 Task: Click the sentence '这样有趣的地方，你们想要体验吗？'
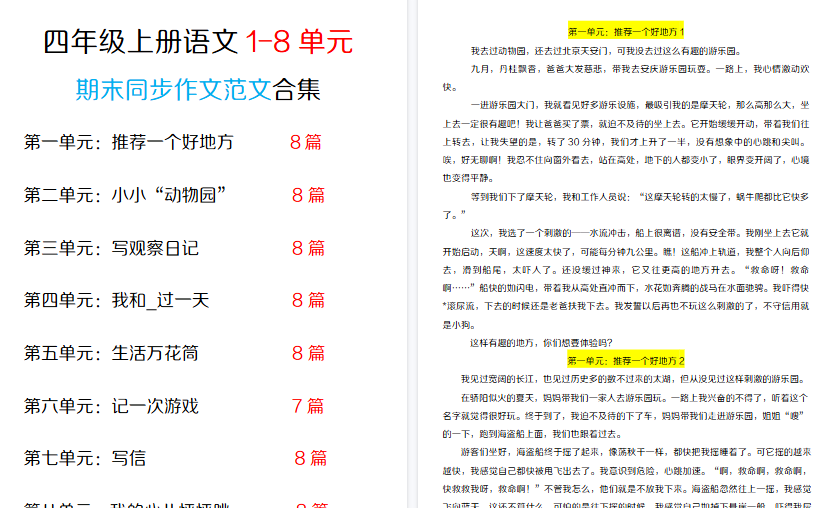click(541, 343)
